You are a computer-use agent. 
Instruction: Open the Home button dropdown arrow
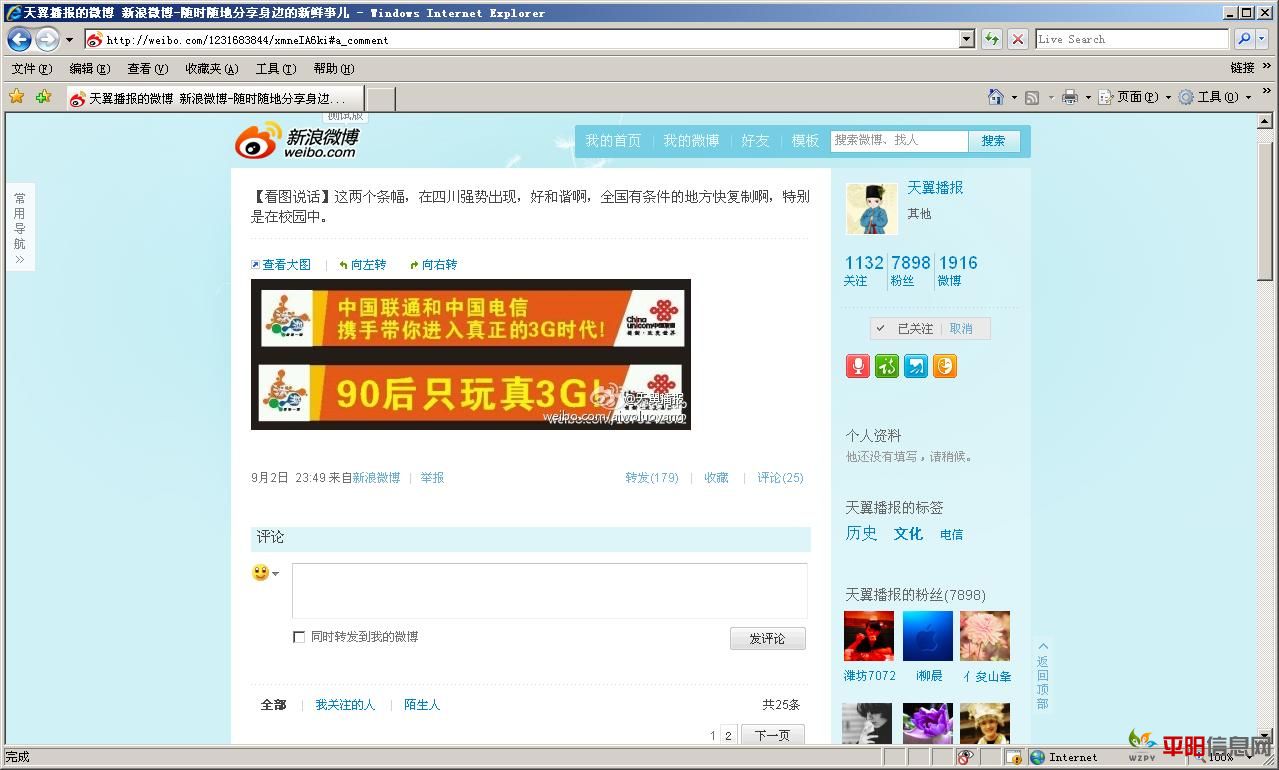point(1013,98)
